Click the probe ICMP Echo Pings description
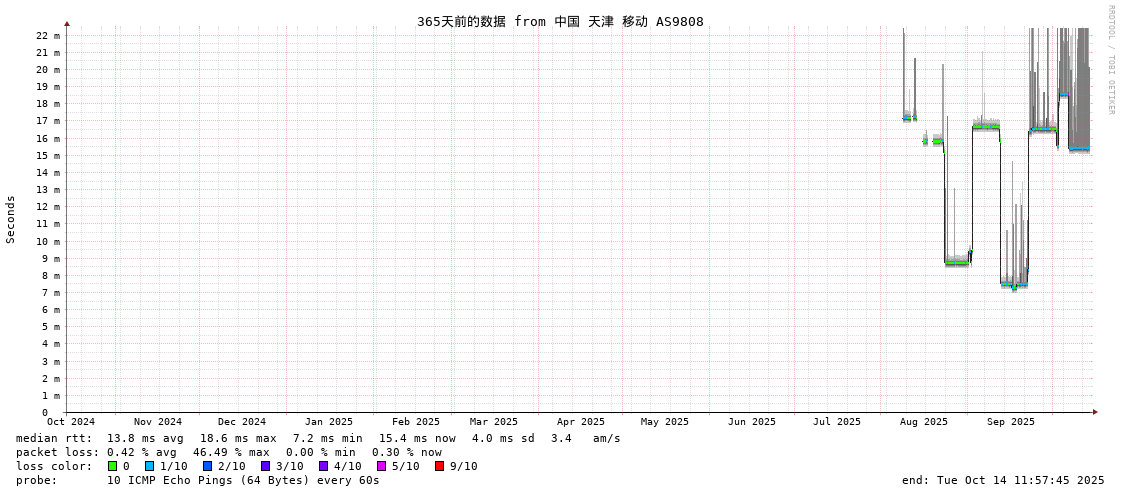The image size is (1121, 494). [243, 480]
